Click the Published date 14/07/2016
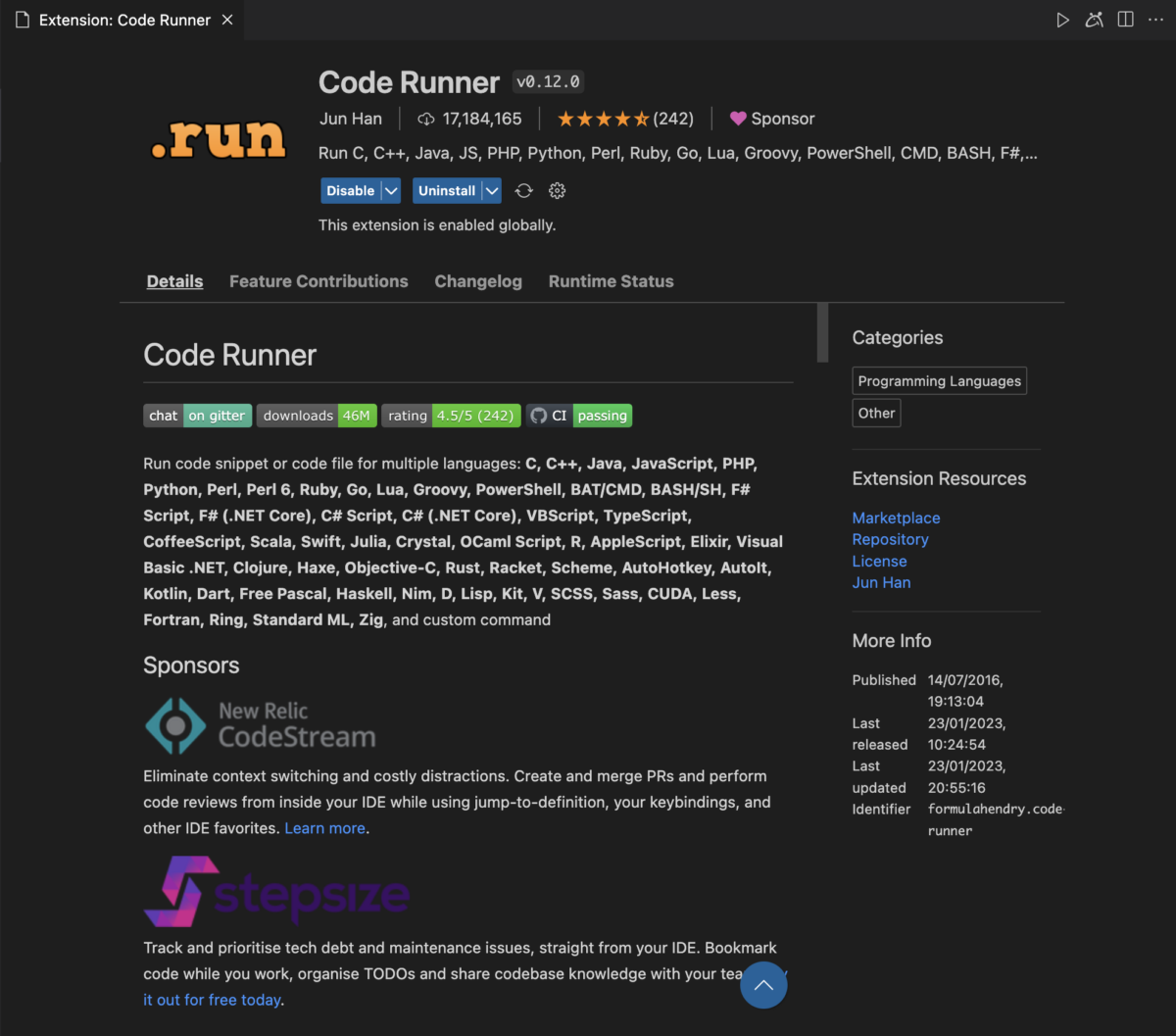1176x1036 pixels. click(x=965, y=690)
